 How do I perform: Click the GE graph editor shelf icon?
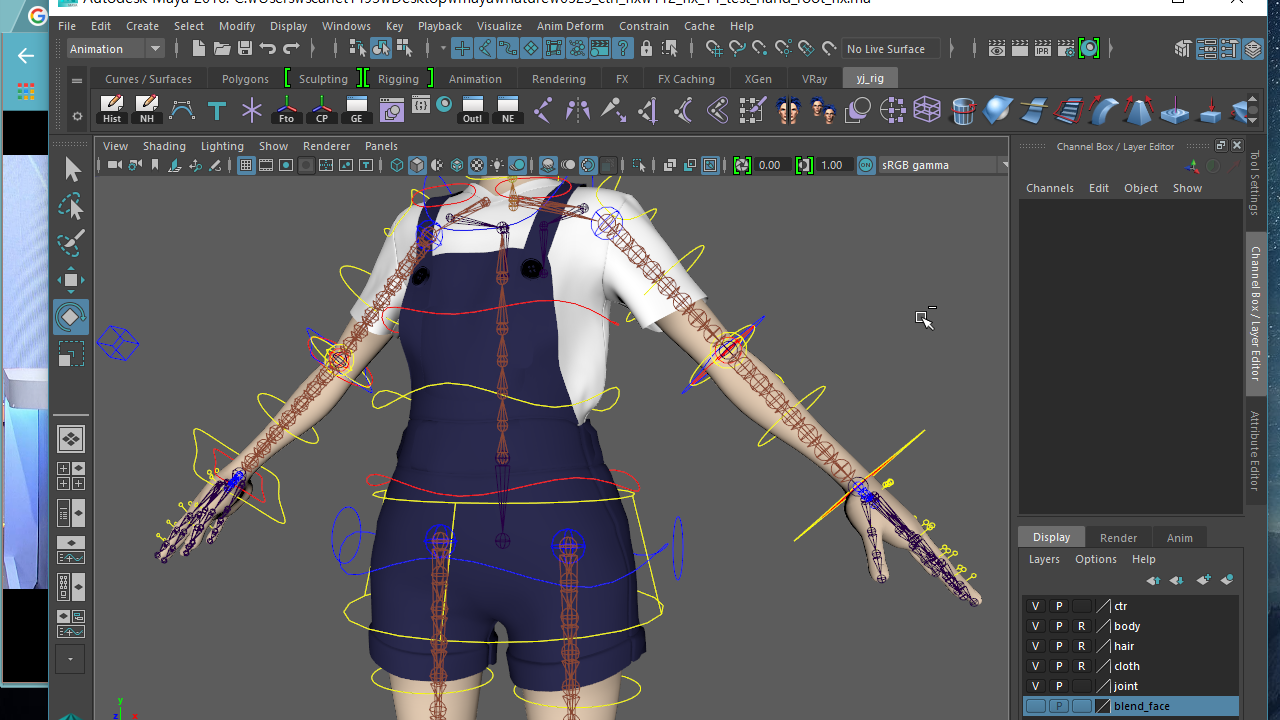coord(356,109)
